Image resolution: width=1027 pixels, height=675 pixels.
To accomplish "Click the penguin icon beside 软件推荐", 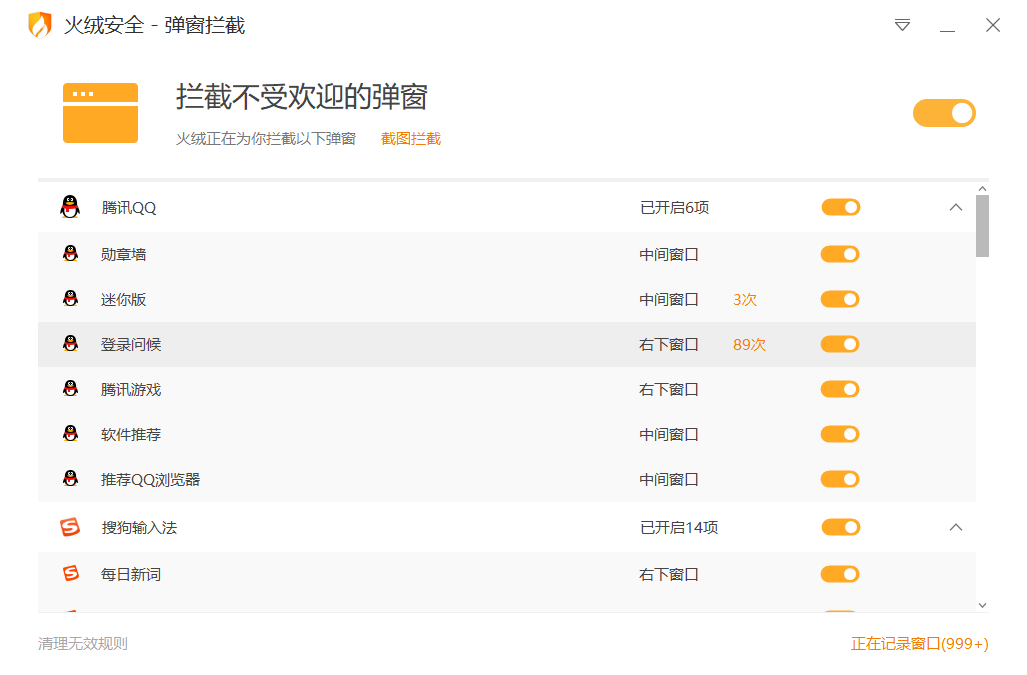I will [x=71, y=433].
